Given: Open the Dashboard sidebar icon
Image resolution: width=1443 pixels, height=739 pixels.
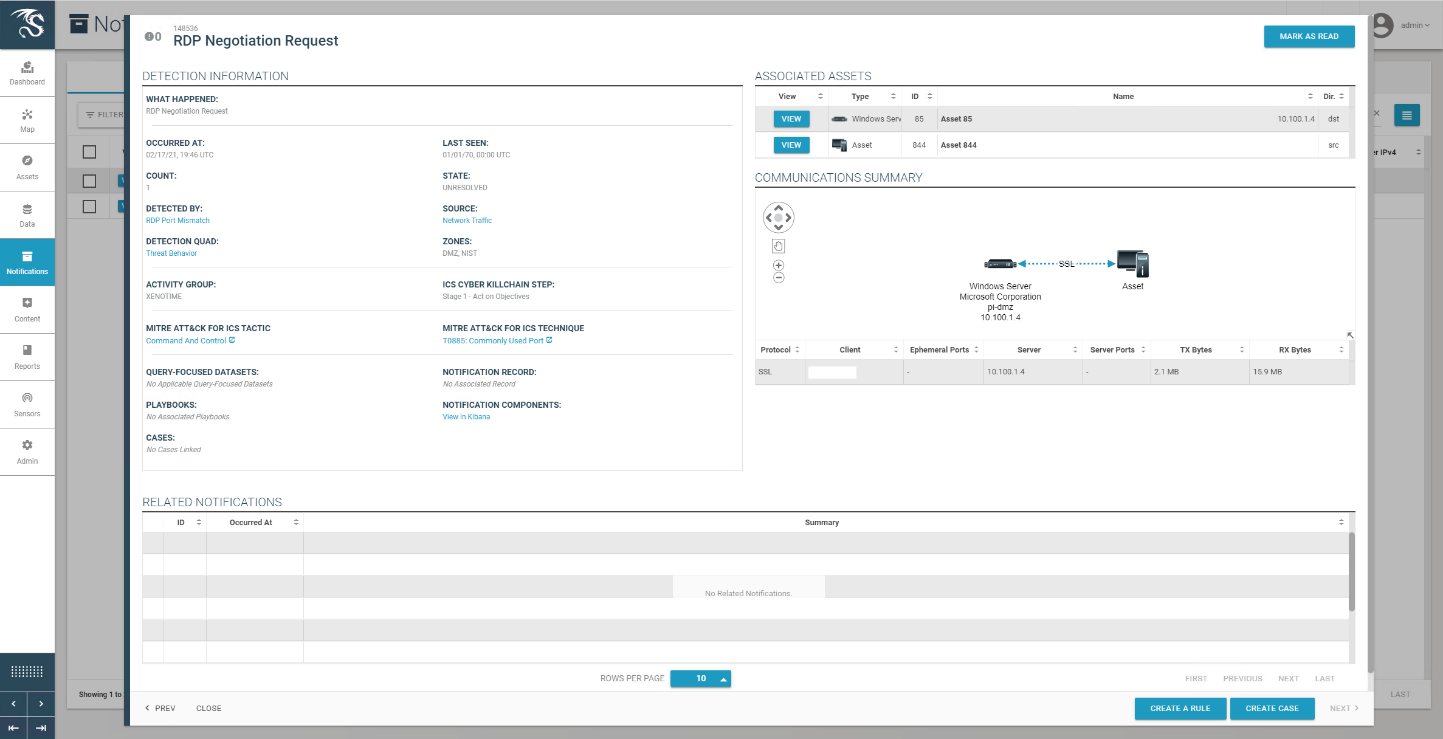Looking at the screenshot, I should tap(27, 72).
